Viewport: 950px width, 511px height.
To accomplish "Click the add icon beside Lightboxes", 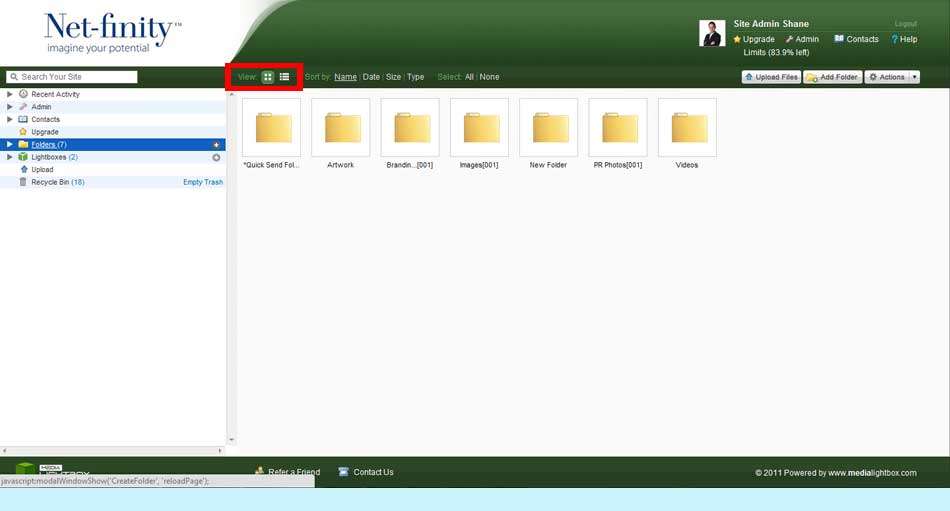I will (x=216, y=157).
